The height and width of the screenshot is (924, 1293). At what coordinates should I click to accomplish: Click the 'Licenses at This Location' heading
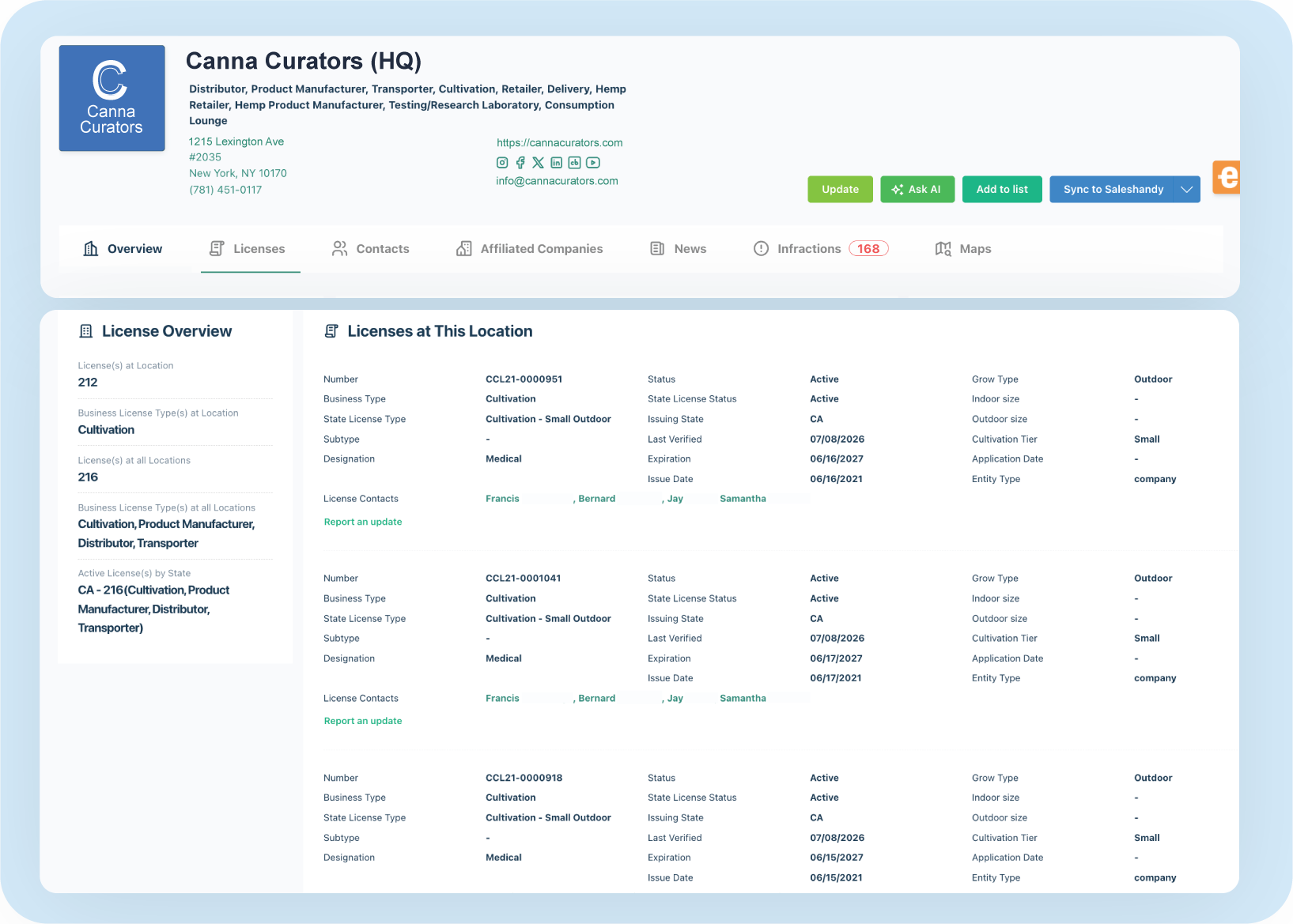click(x=440, y=331)
